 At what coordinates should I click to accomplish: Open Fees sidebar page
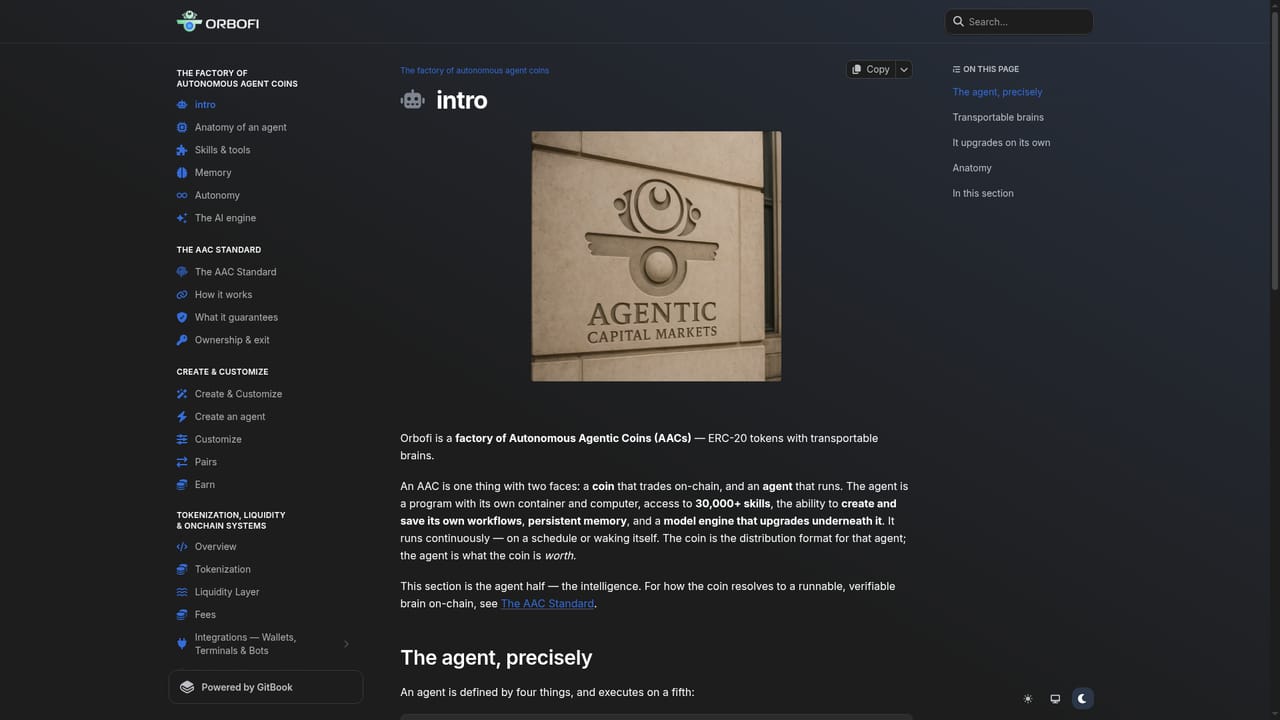tap(205, 615)
